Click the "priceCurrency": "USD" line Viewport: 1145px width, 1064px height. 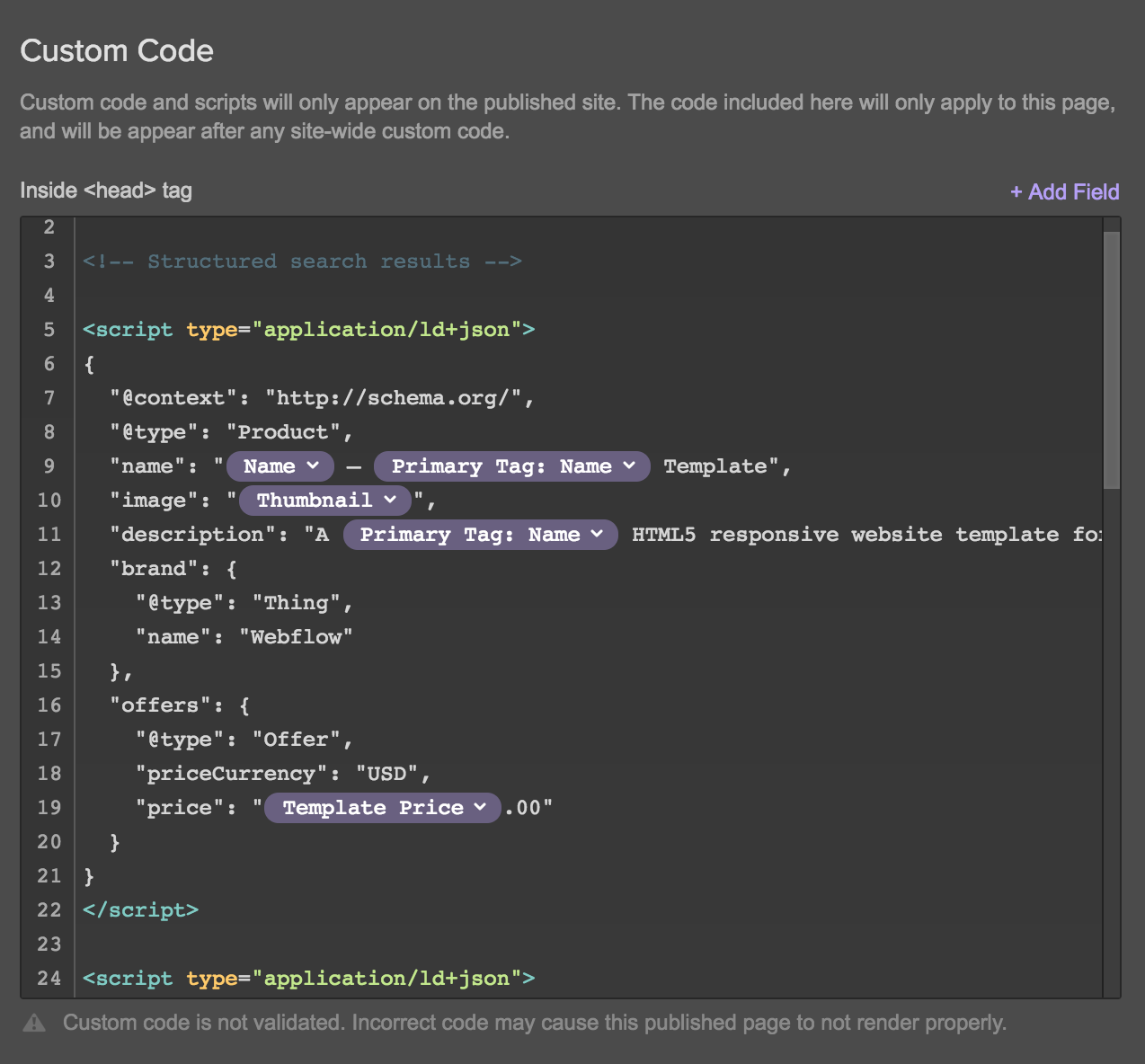[283, 774]
